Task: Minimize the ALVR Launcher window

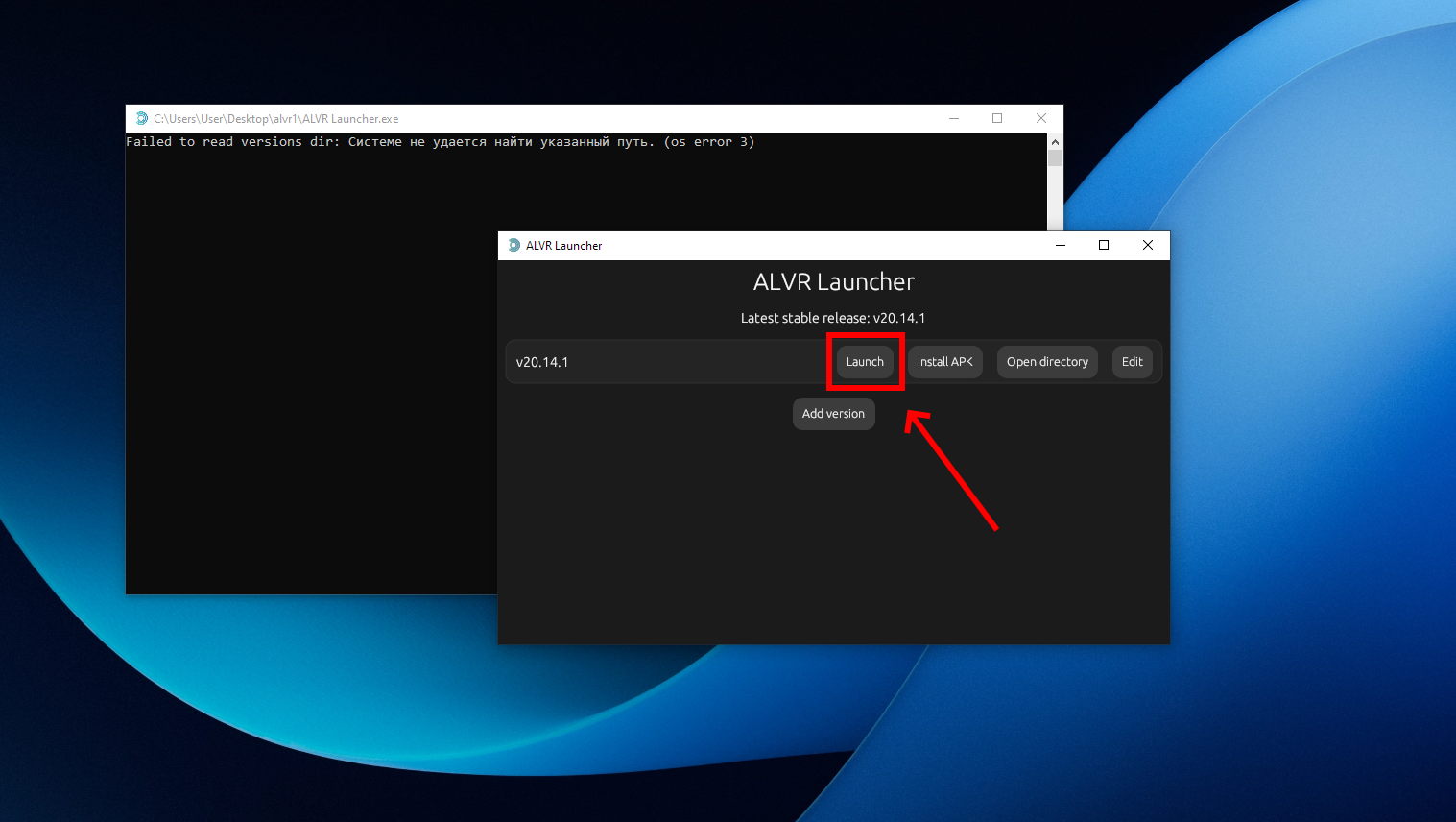Action: 1061,246
